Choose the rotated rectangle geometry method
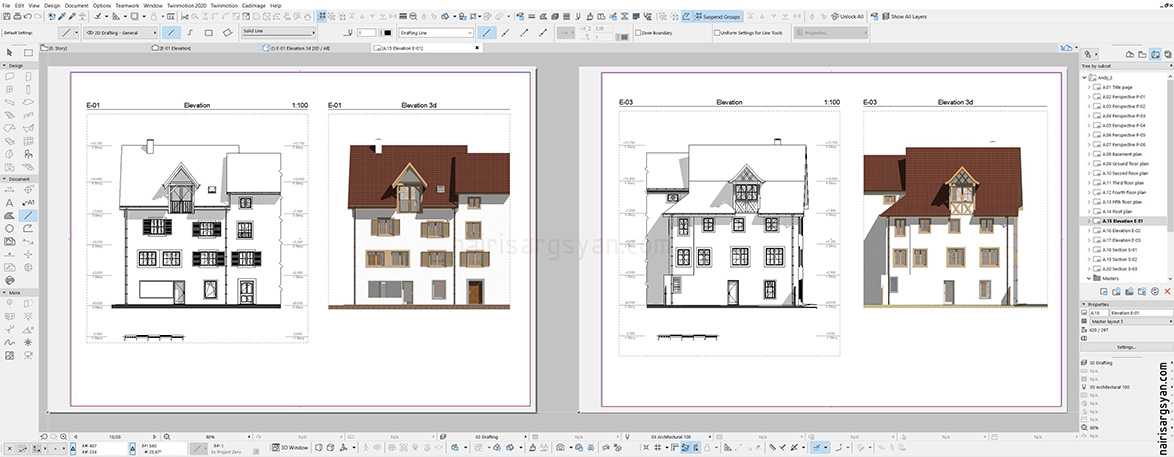This screenshot has height=457, width=1174. coord(227,32)
